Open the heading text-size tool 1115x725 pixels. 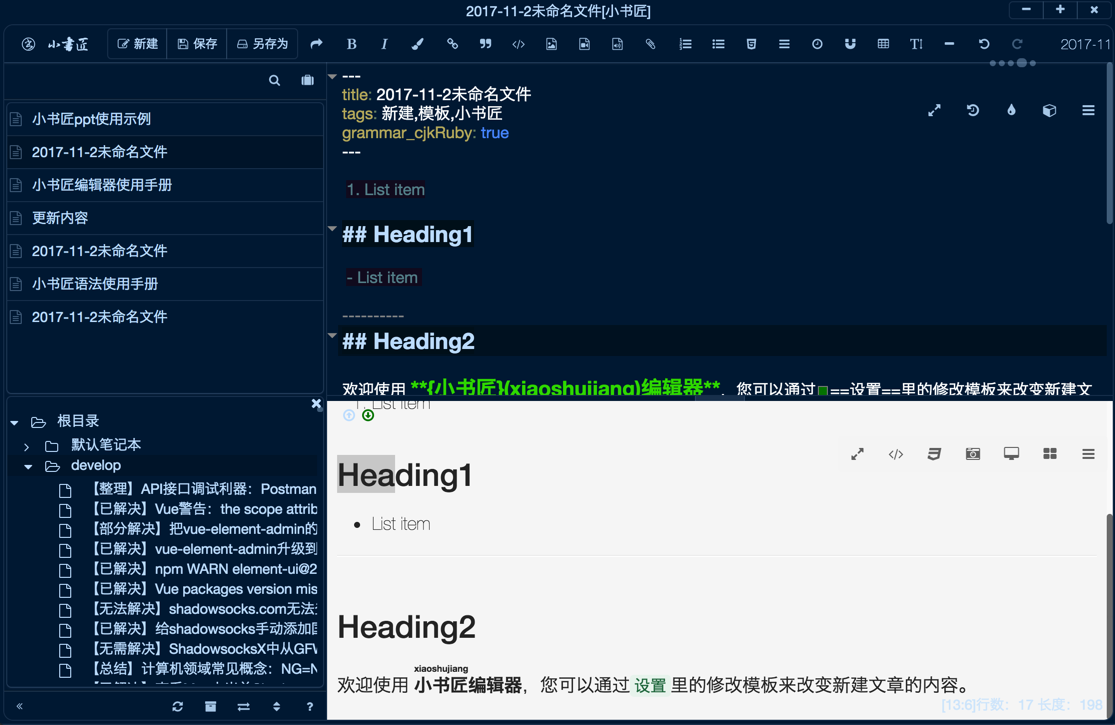(x=916, y=44)
